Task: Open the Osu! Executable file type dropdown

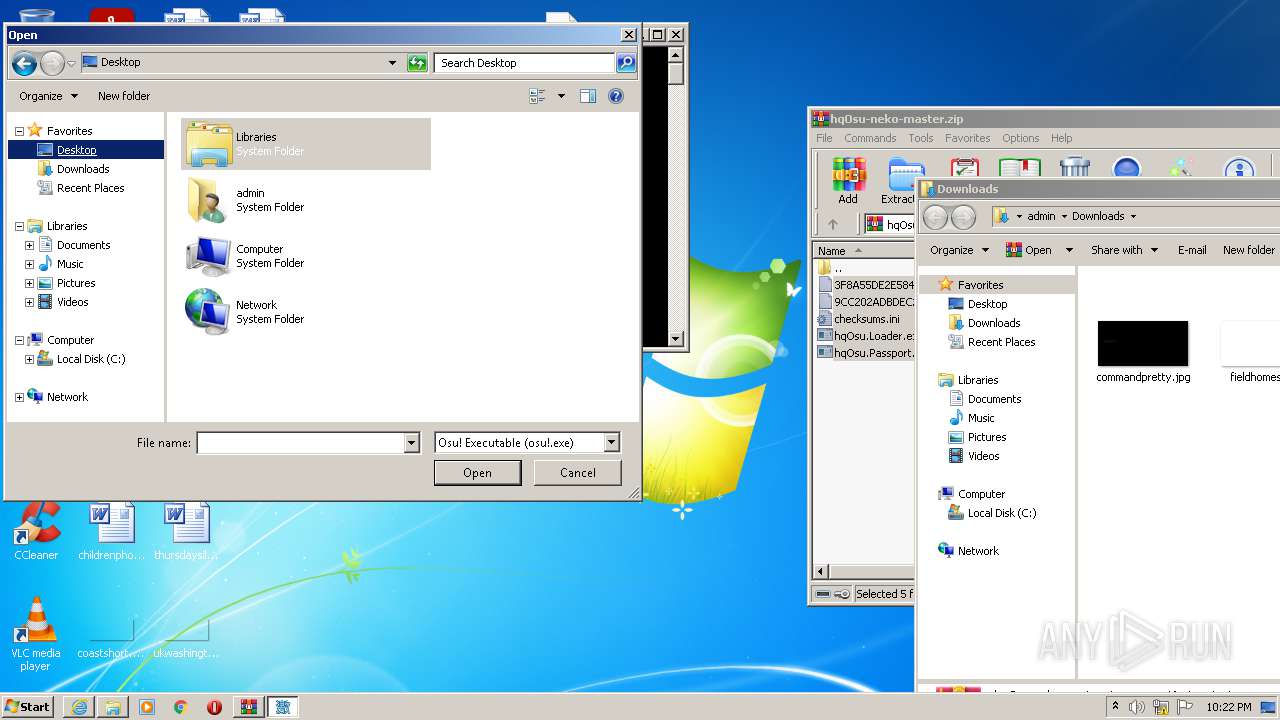Action: click(612, 442)
